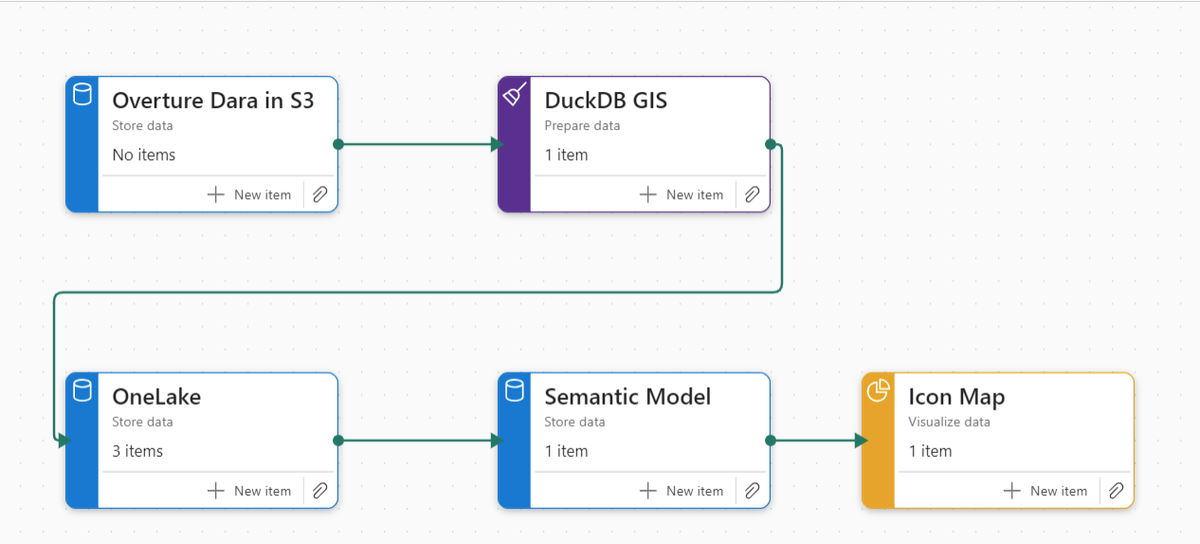Click 'Prepare data' label on DuckDB GIS

click(582, 126)
